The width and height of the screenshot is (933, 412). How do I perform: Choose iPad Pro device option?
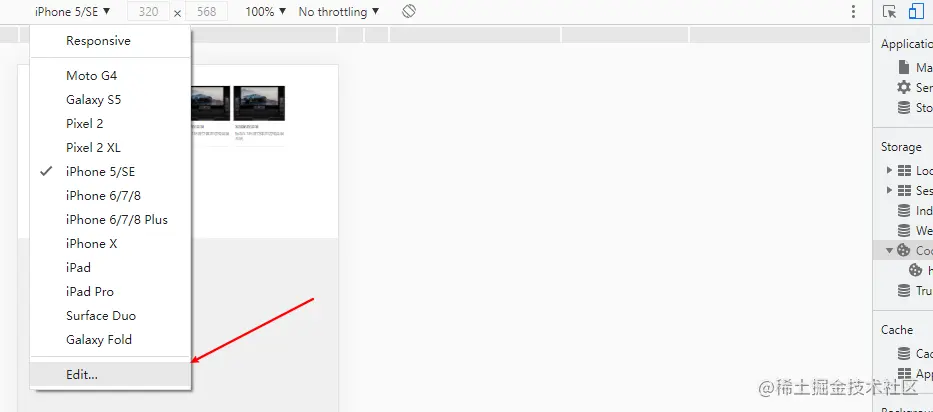coord(111,291)
